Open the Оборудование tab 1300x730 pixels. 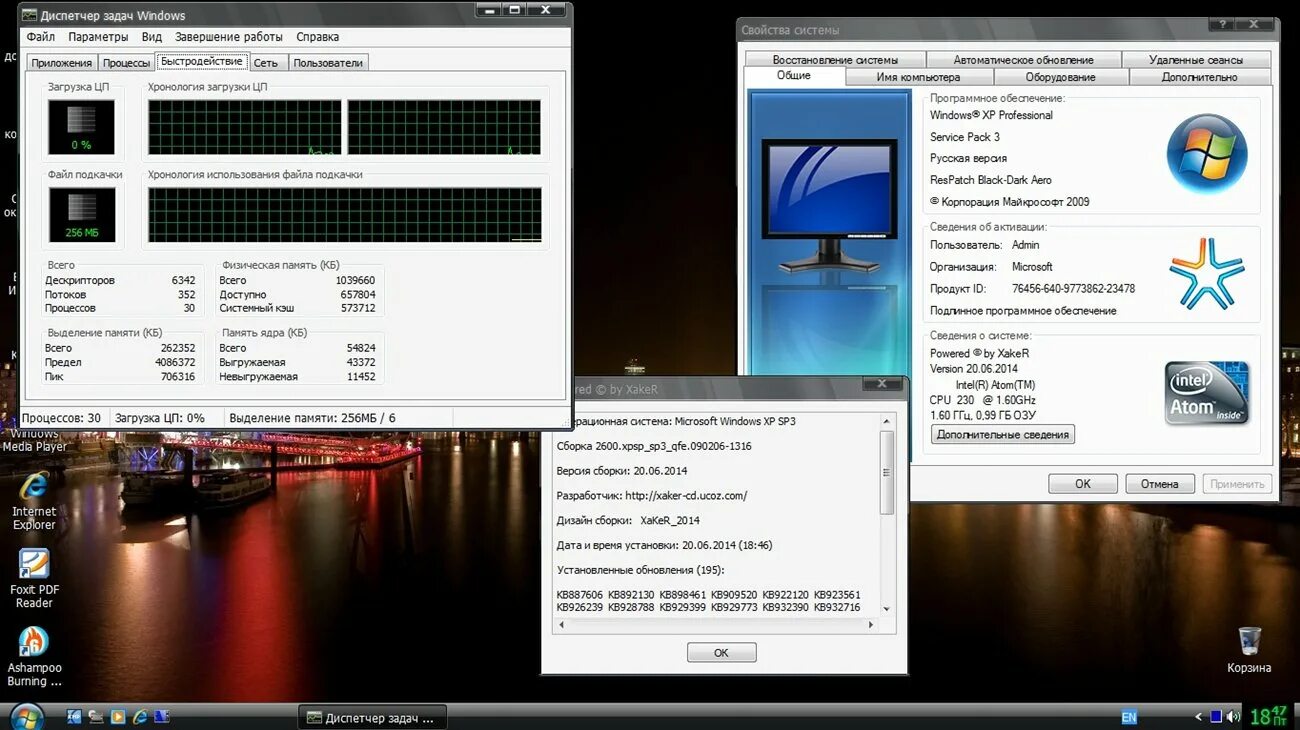point(1061,77)
